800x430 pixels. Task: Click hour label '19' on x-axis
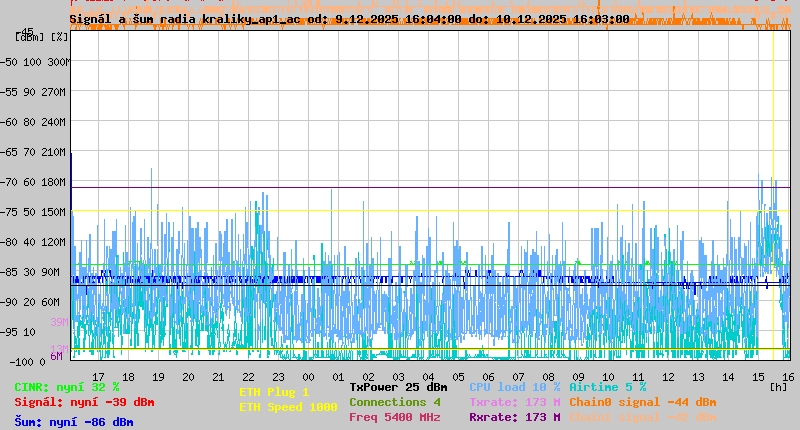click(158, 377)
